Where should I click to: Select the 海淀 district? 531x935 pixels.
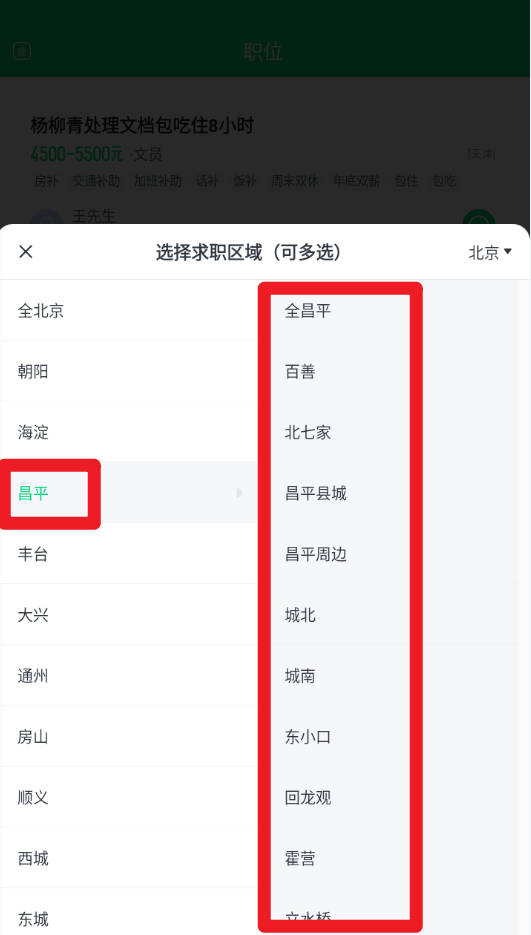pyautogui.click(x=128, y=432)
